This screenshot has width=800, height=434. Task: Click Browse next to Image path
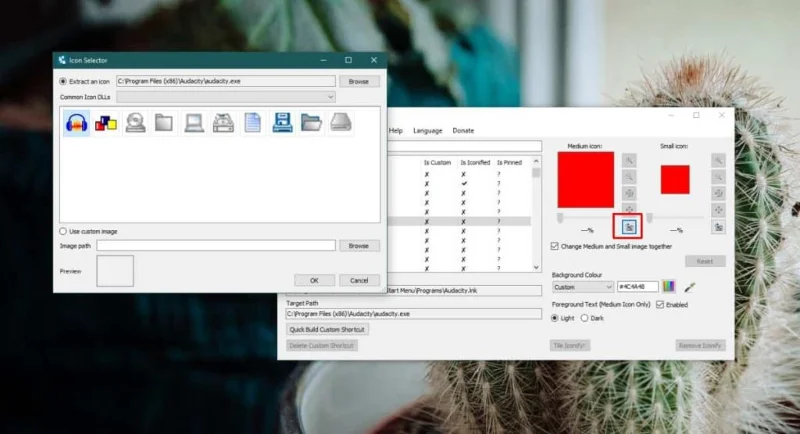[x=359, y=246]
